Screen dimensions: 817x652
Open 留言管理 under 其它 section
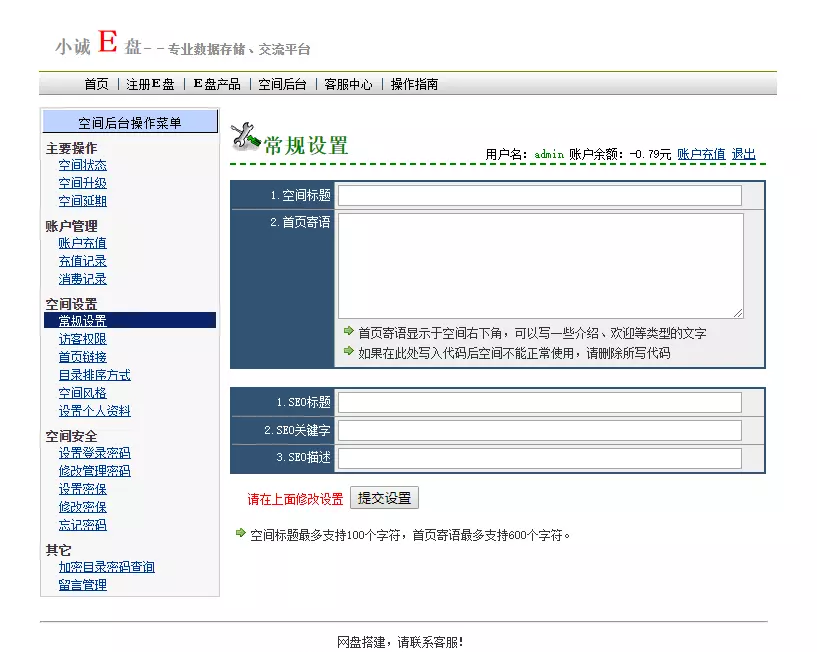pyautogui.click(x=82, y=583)
